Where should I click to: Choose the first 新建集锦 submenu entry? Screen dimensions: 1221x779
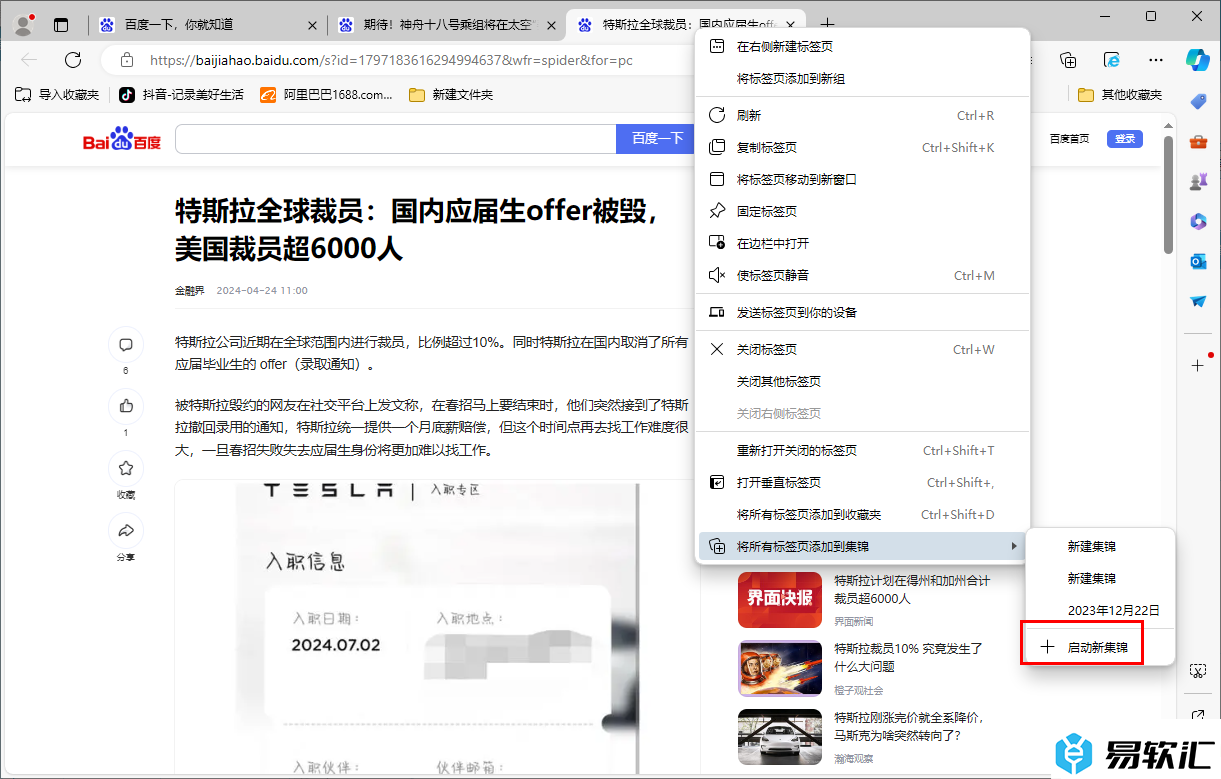[x=1100, y=546]
